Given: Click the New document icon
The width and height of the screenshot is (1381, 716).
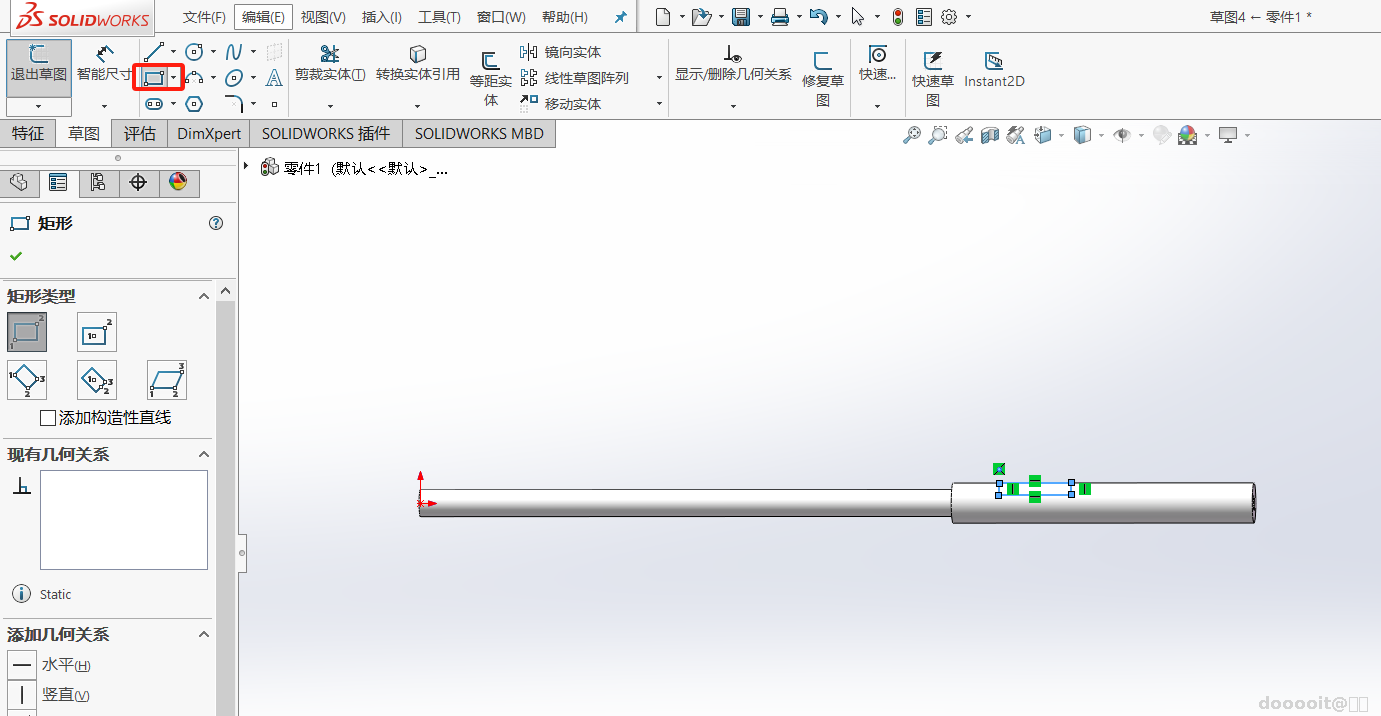Looking at the screenshot, I should coord(663,16).
